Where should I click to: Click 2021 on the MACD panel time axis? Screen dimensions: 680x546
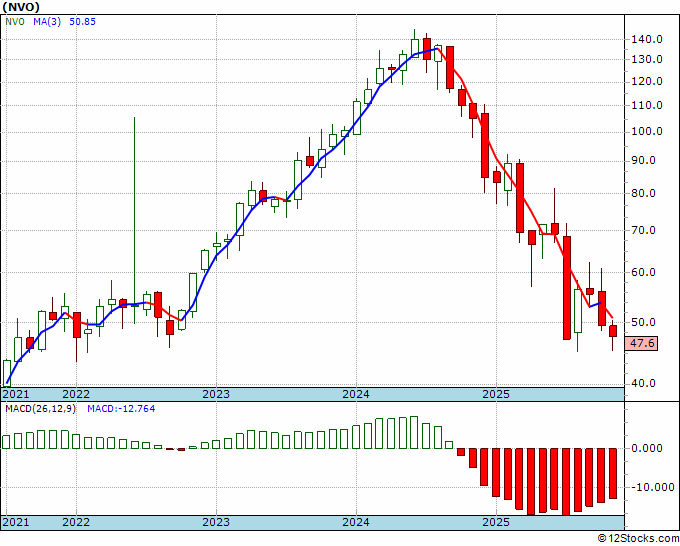tap(16, 522)
